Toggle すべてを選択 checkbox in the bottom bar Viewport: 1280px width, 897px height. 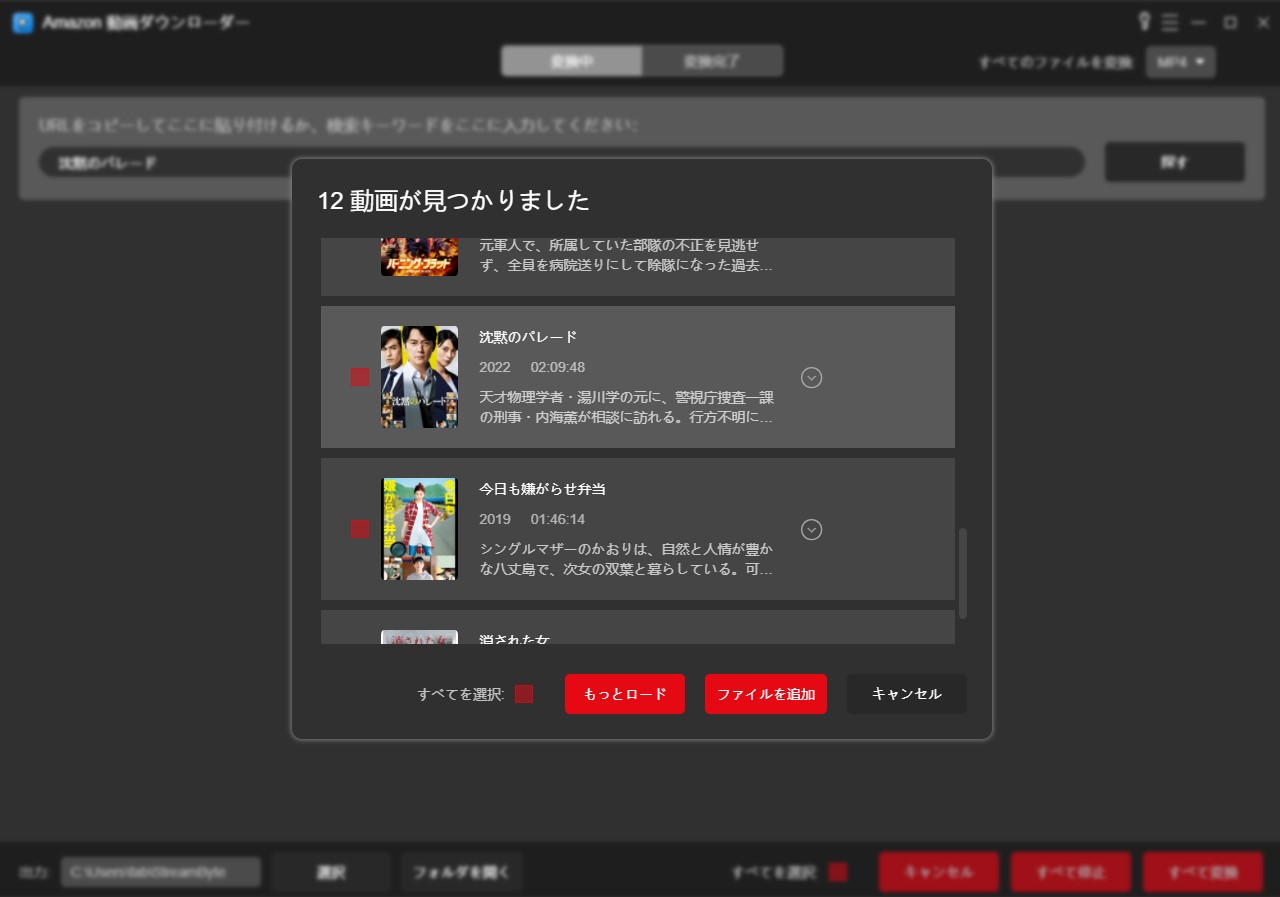pyautogui.click(x=838, y=872)
